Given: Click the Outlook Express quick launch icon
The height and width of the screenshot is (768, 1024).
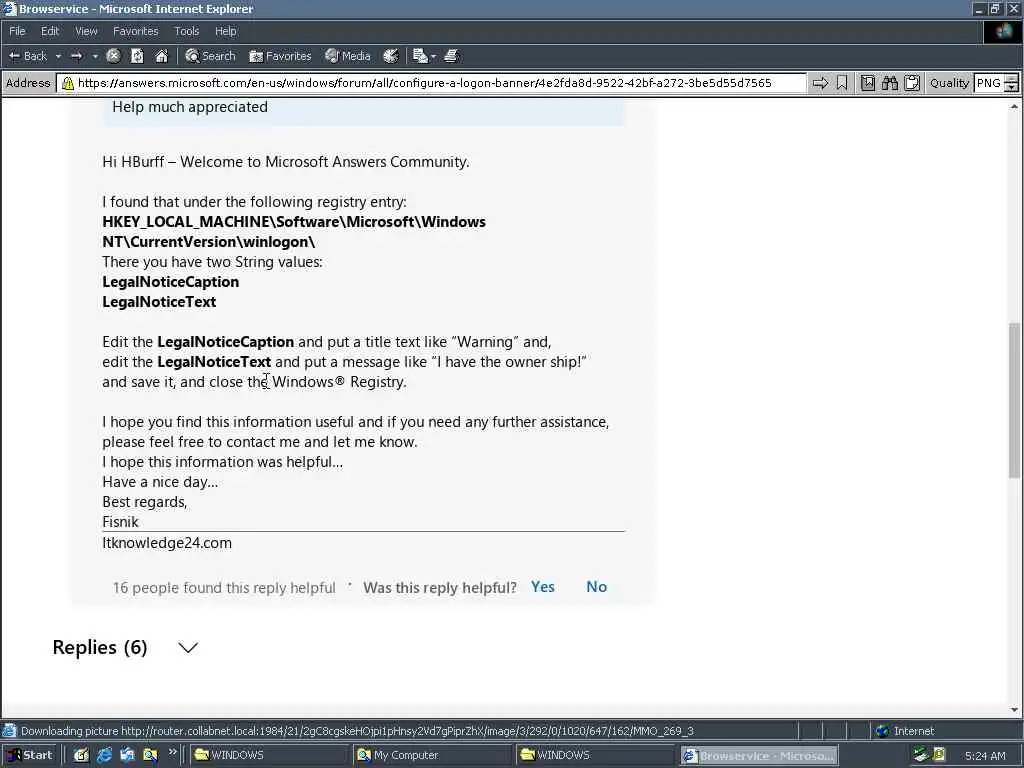Looking at the screenshot, I should (x=127, y=755).
